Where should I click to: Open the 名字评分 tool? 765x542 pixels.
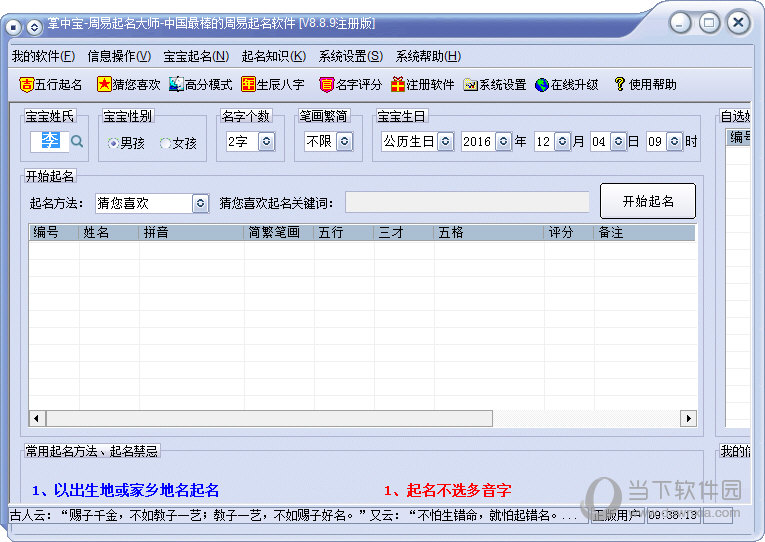pos(350,84)
